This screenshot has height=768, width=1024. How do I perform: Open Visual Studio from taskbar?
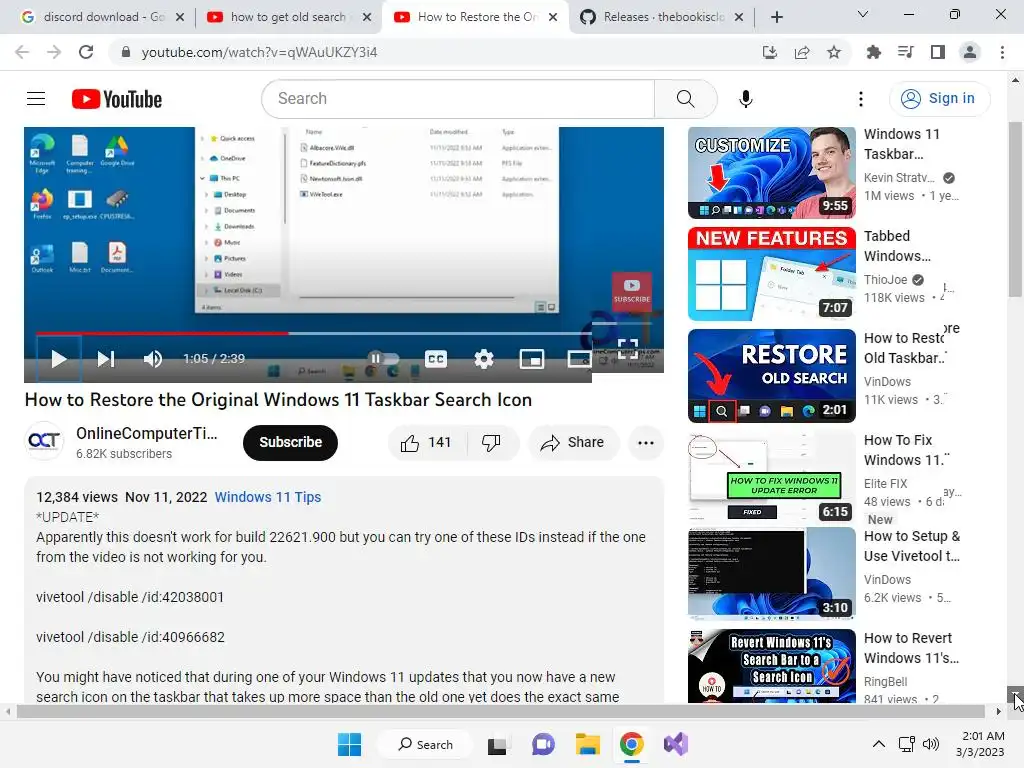676,744
